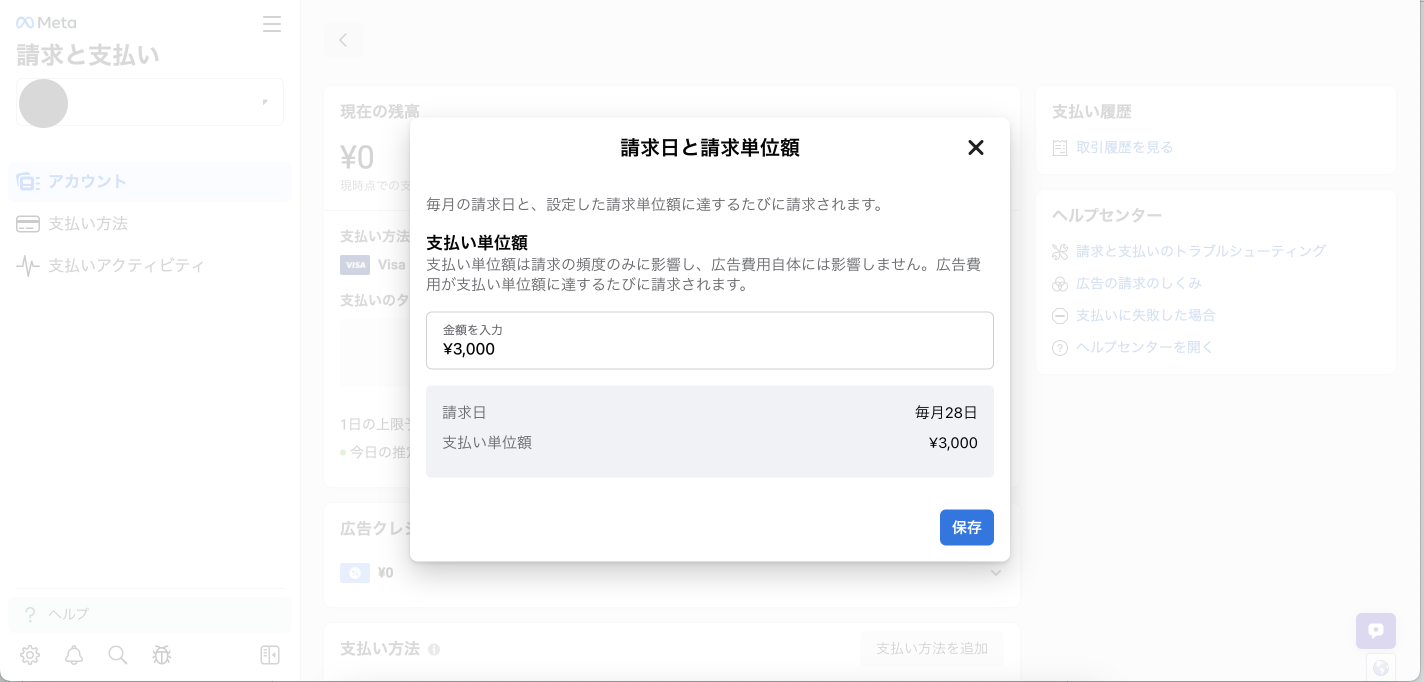Open the hamburger menu icon
1424x682 pixels.
[272, 24]
